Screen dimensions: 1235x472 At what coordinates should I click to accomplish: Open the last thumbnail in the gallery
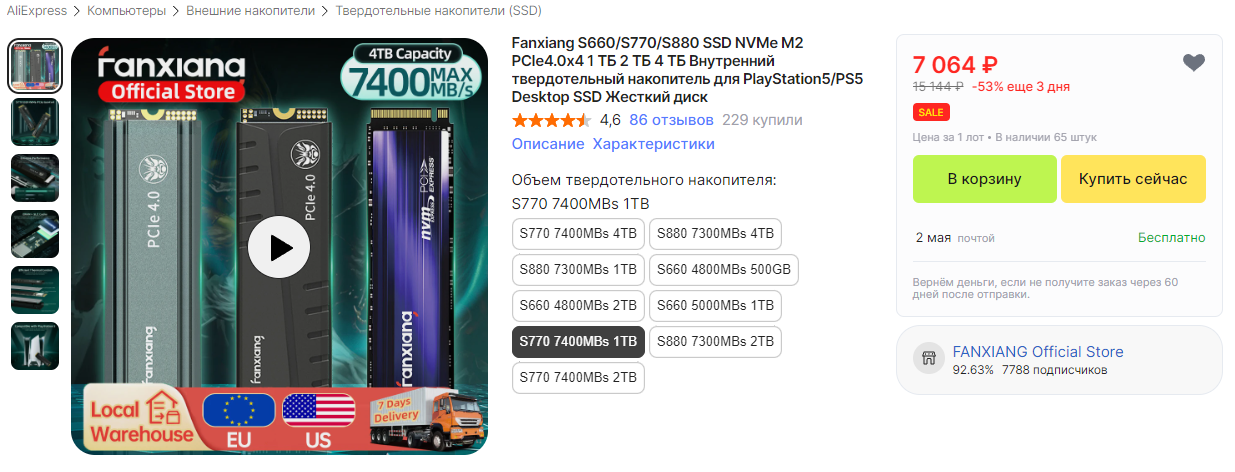click(35, 346)
